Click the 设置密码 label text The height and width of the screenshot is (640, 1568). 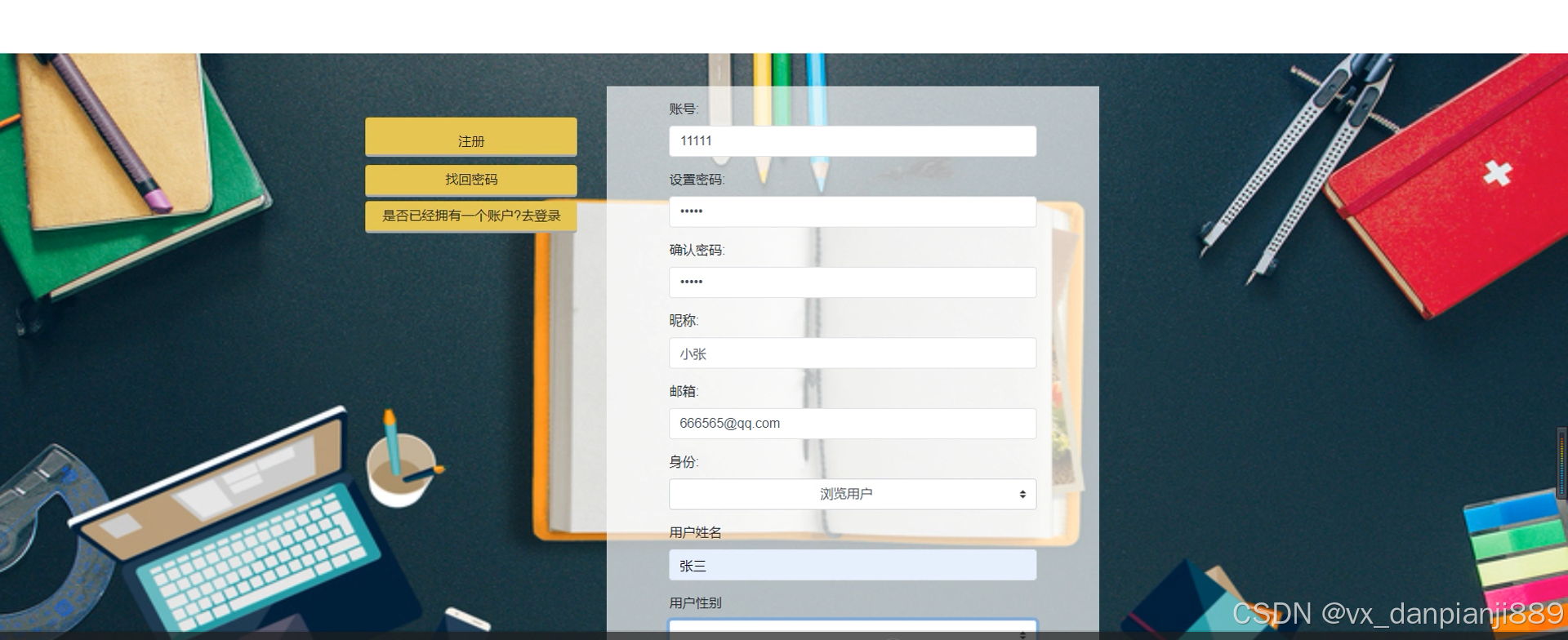click(x=697, y=180)
